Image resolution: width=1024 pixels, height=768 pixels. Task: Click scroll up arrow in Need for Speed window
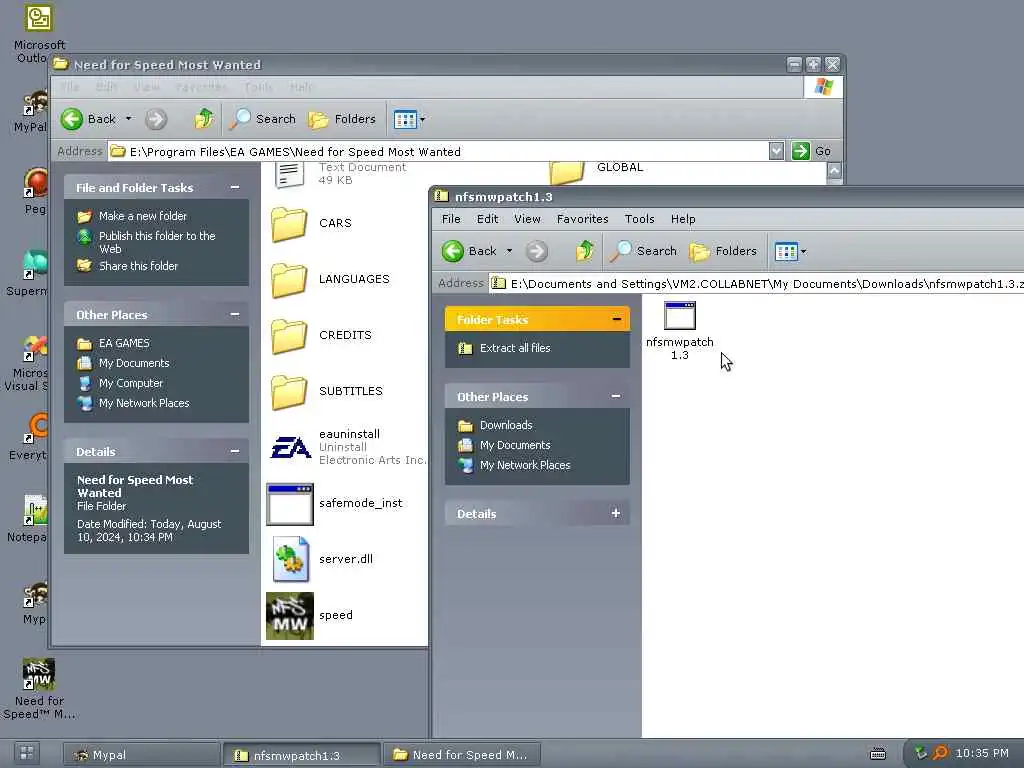tap(835, 170)
